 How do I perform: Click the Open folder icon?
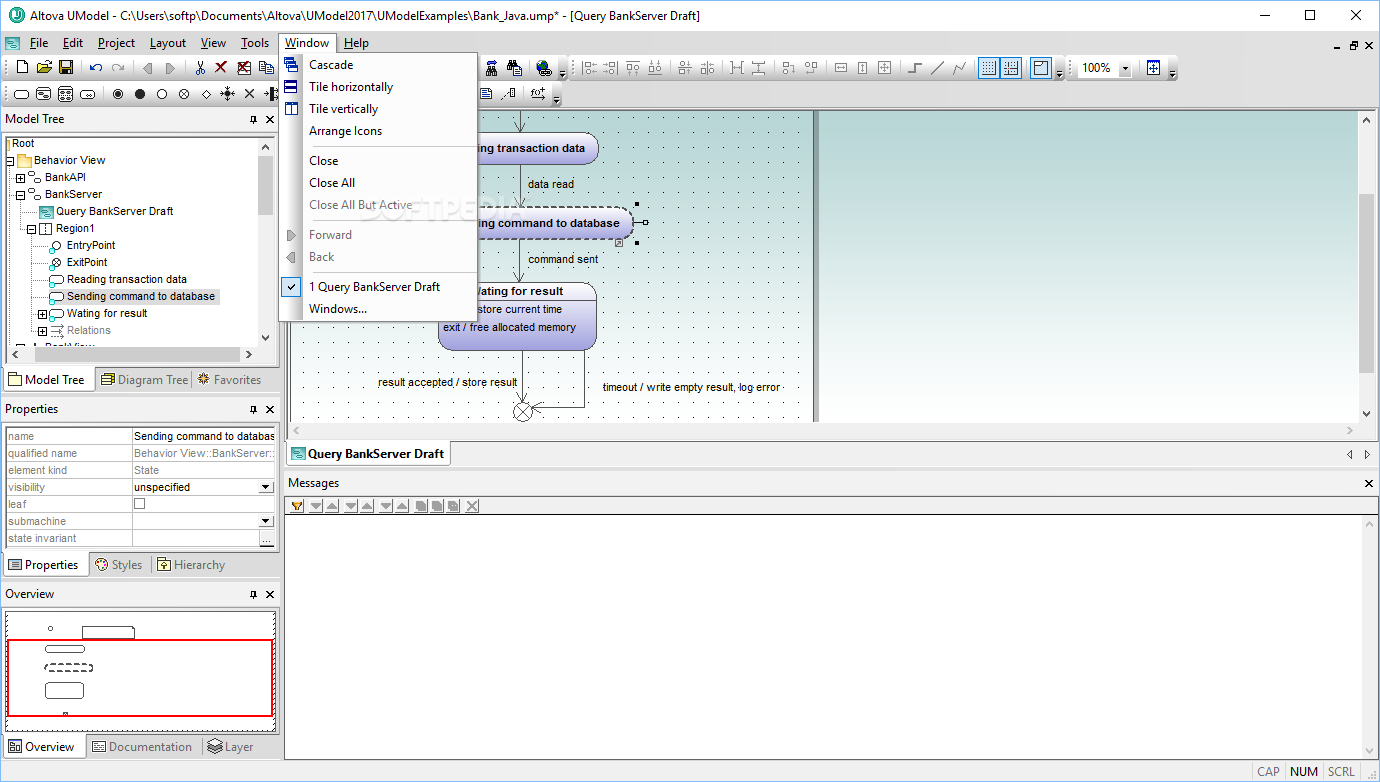point(44,68)
